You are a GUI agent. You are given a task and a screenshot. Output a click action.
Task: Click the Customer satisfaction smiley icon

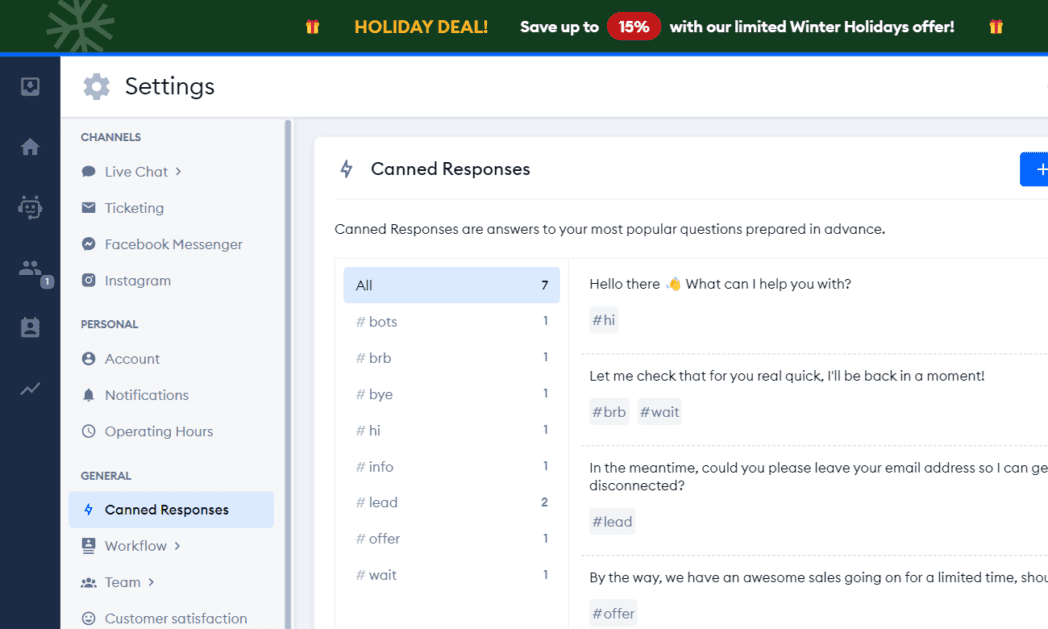click(x=88, y=618)
